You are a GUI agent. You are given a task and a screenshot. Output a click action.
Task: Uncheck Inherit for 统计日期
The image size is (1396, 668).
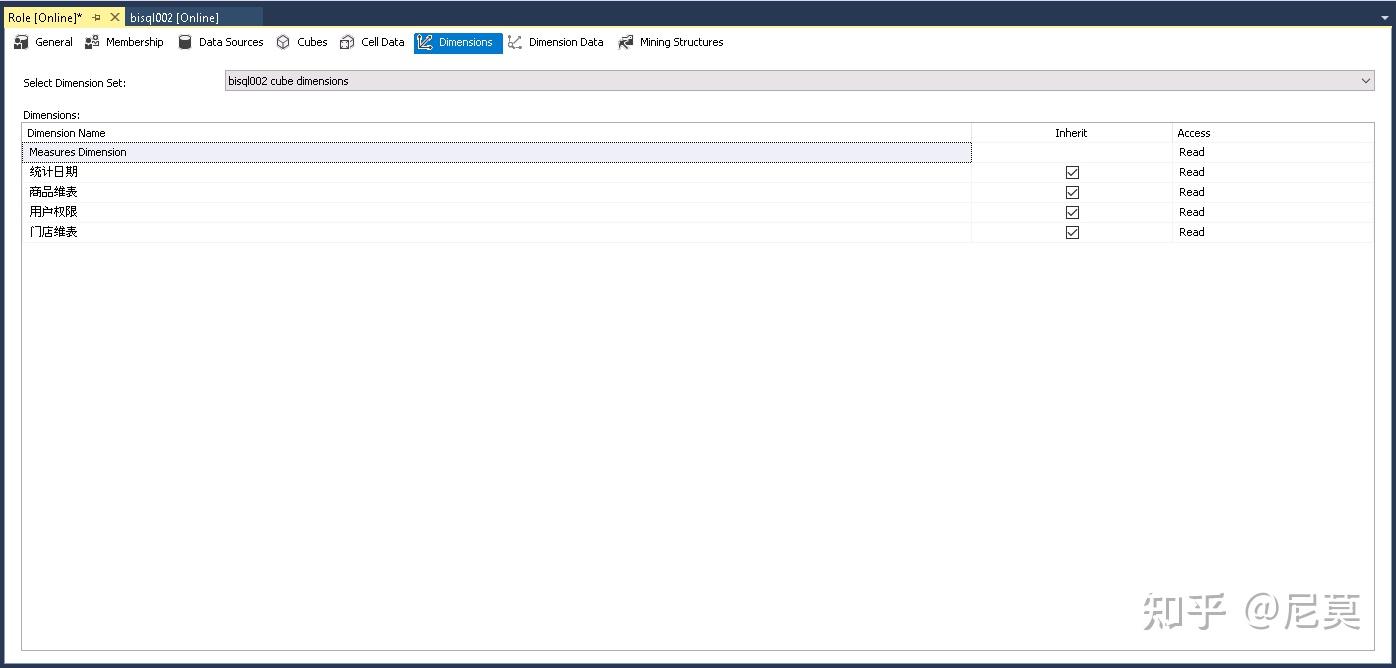[1072, 172]
